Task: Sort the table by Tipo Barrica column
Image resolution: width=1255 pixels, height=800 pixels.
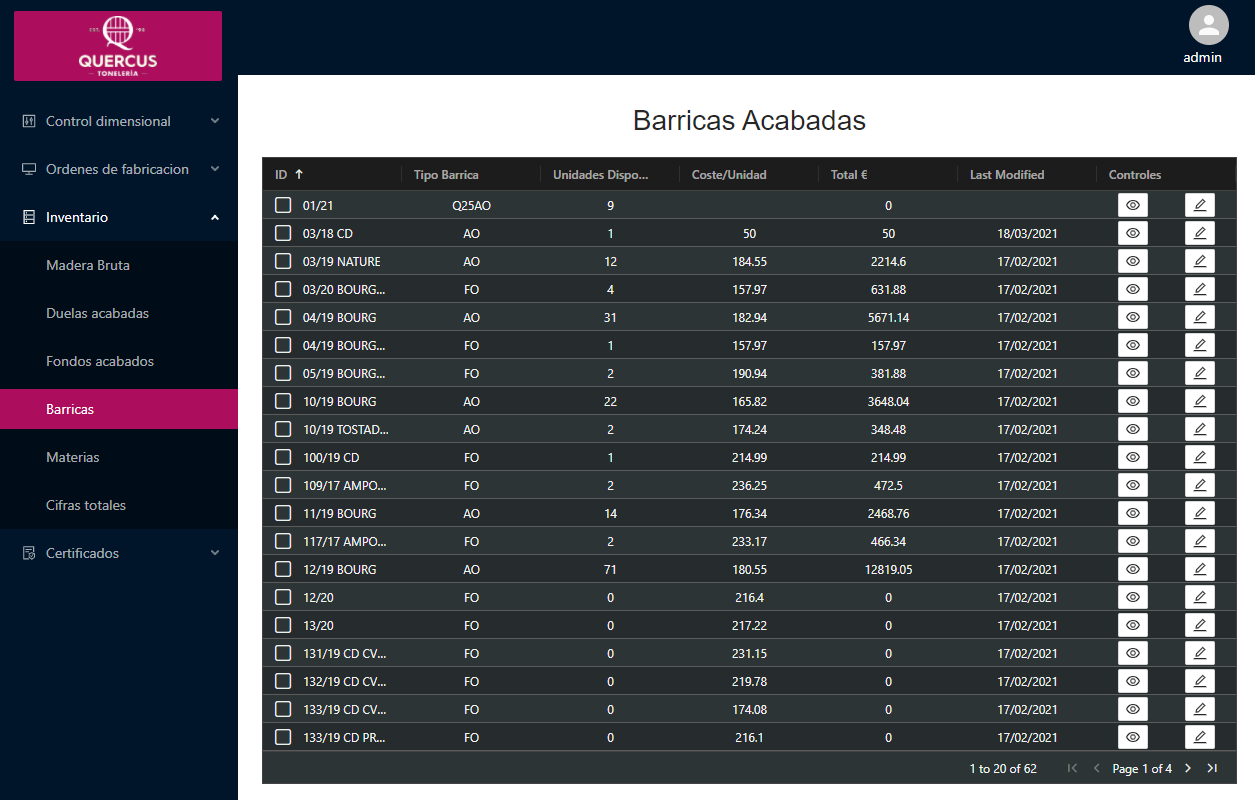Action: click(x=446, y=174)
